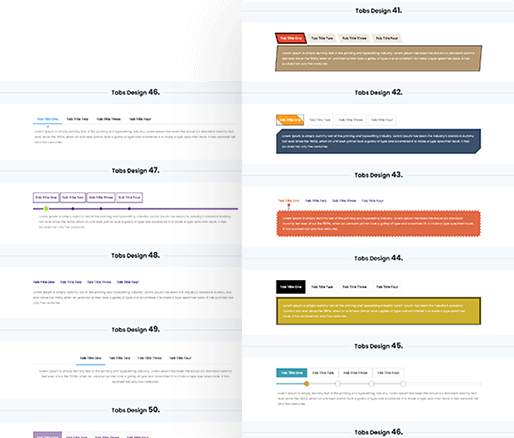Click the 'Tabs Design 48.' heading
514x438 pixels.
tap(135, 255)
